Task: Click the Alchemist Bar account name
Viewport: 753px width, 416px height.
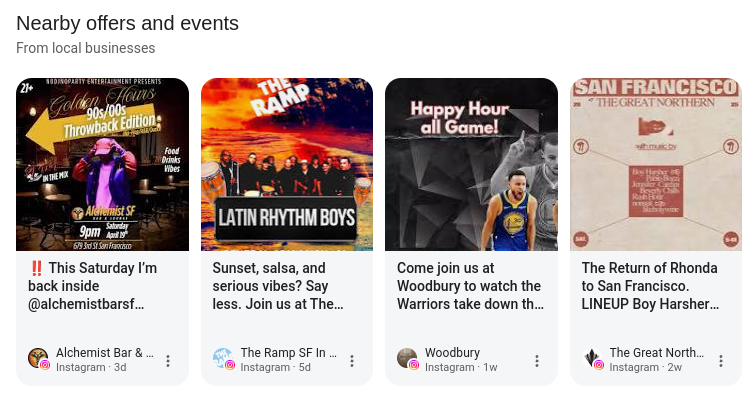Action: pyautogui.click(x=105, y=353)
